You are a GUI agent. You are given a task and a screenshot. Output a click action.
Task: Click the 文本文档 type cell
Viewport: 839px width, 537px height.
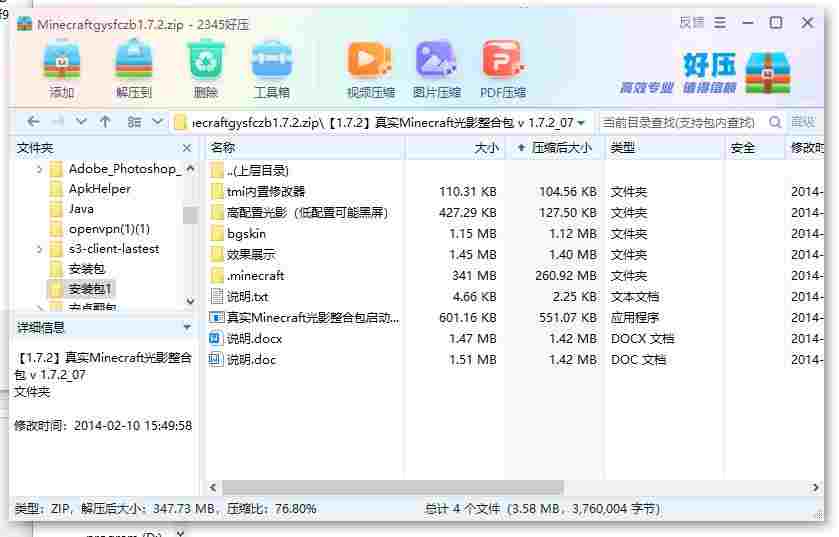[635, 297]
